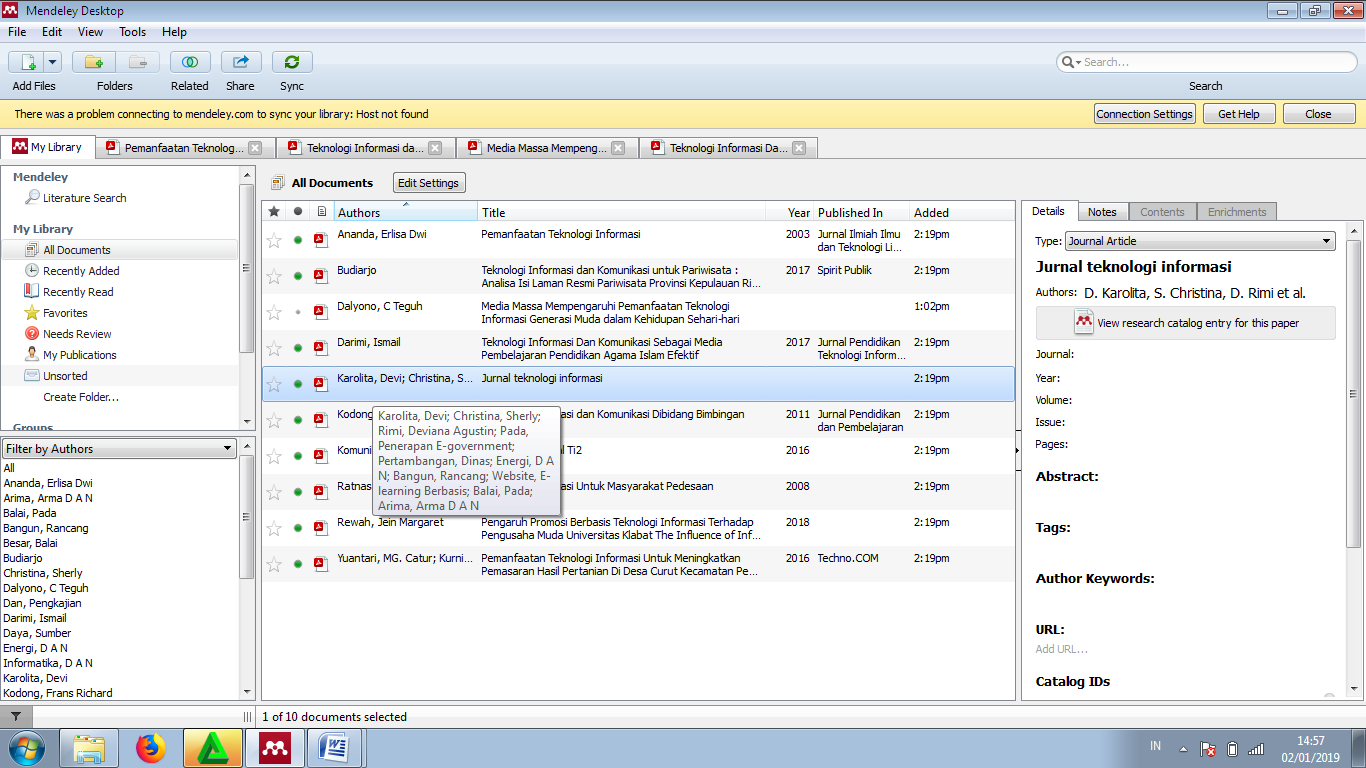
Task: Click the create Folders icon in toolbar
Action: tap(94, 62)
